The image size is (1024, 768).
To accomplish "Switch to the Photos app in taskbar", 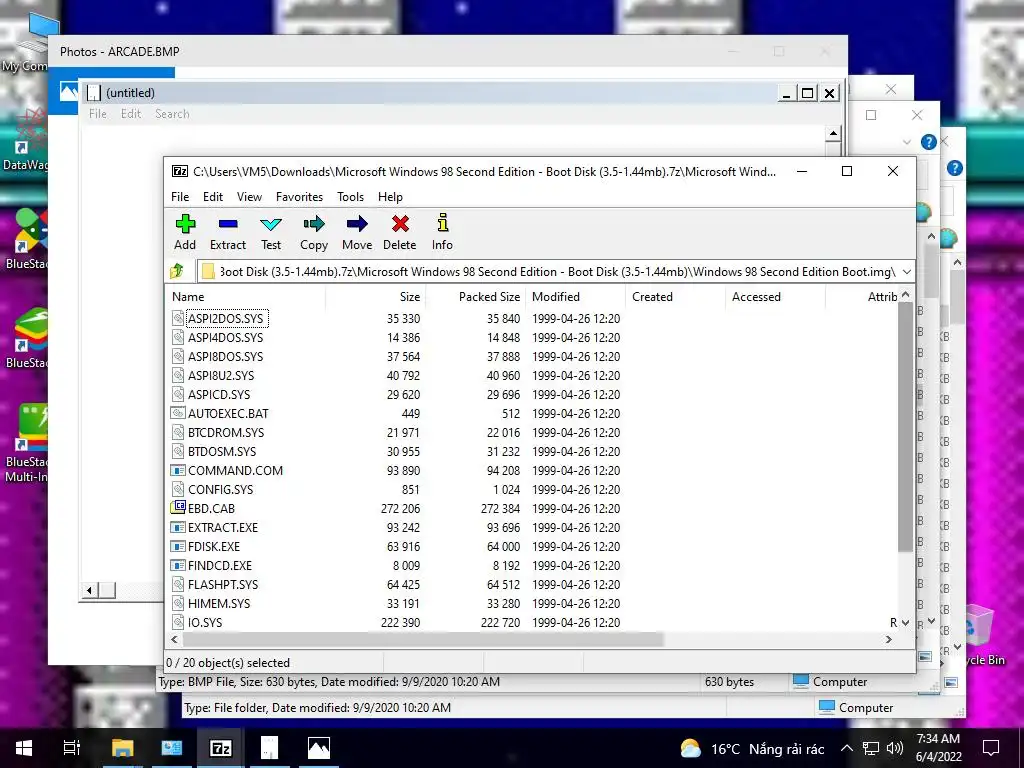I will (319, 748).
